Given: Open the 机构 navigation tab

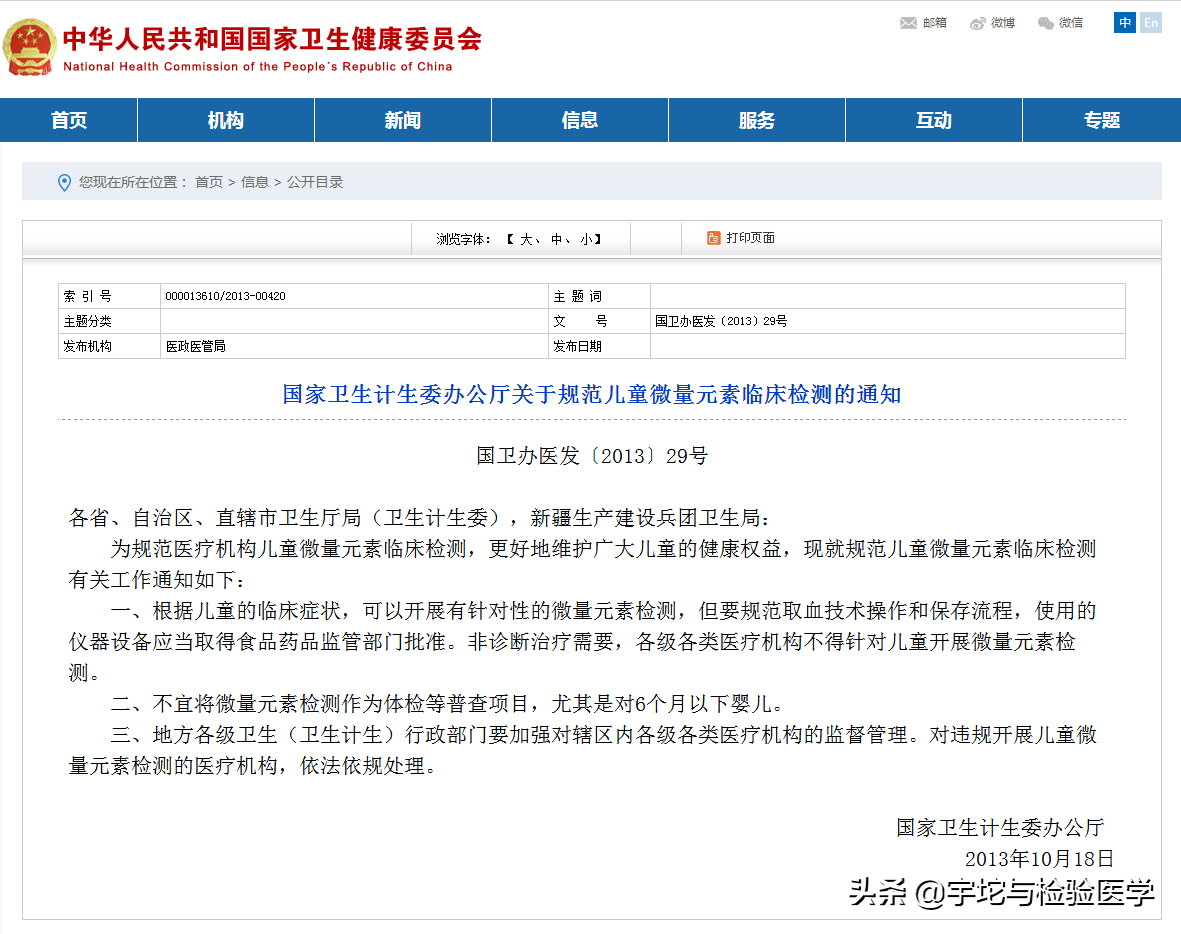Looking at the screenshot, I should 225,120.
